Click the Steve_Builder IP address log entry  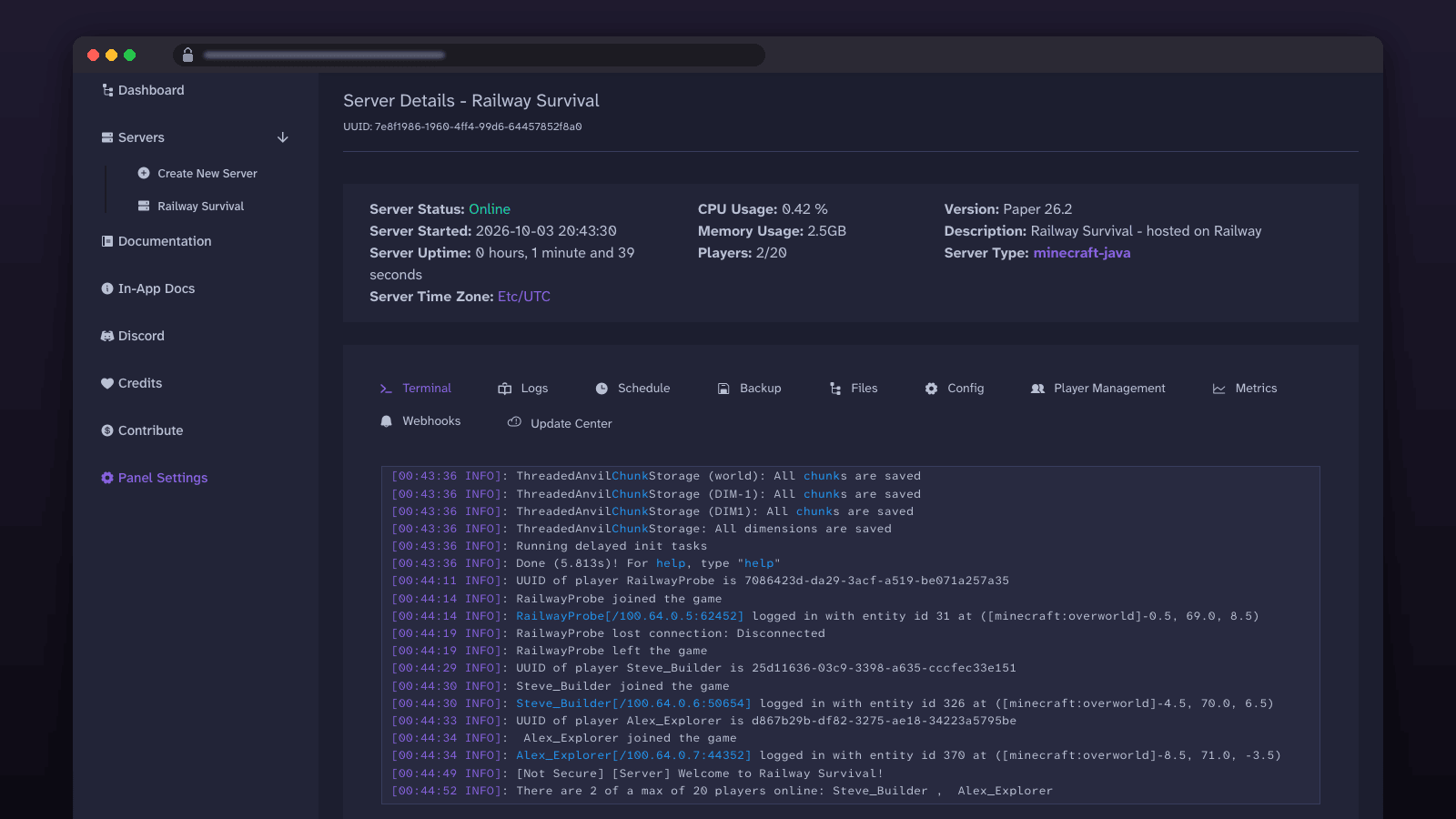(x=633, y=703)
